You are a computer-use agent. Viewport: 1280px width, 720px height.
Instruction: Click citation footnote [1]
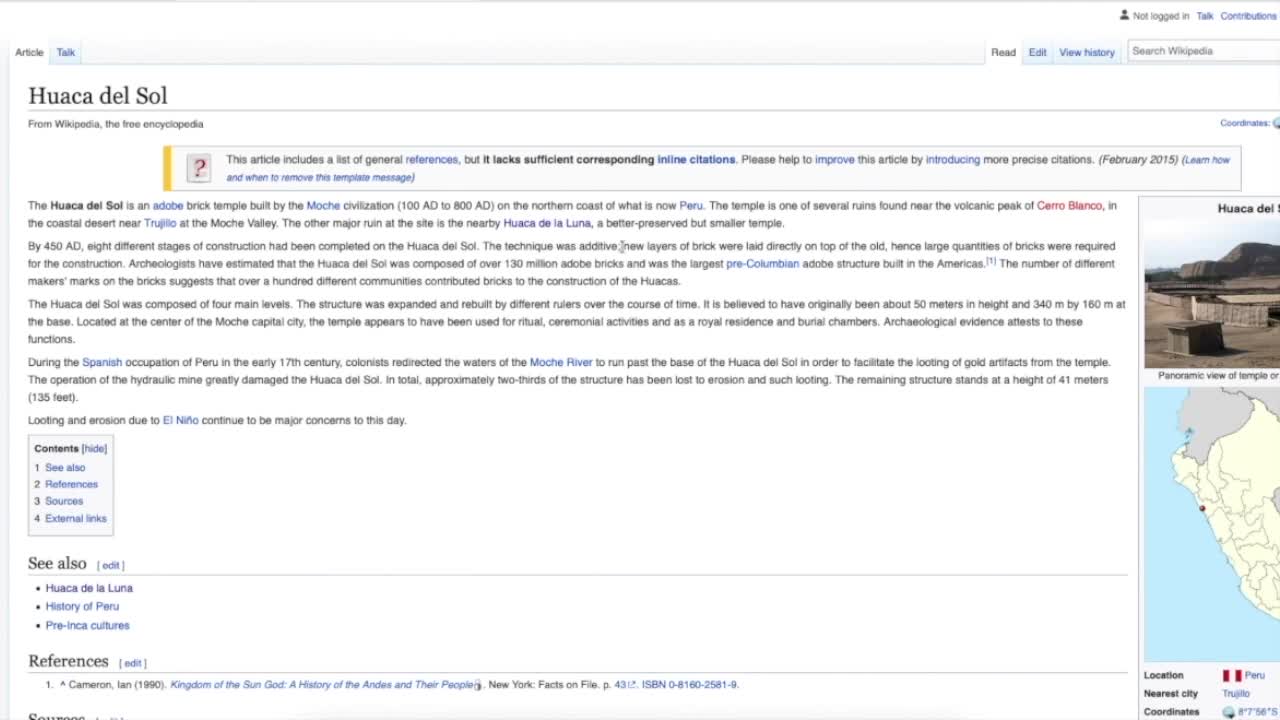991,261
